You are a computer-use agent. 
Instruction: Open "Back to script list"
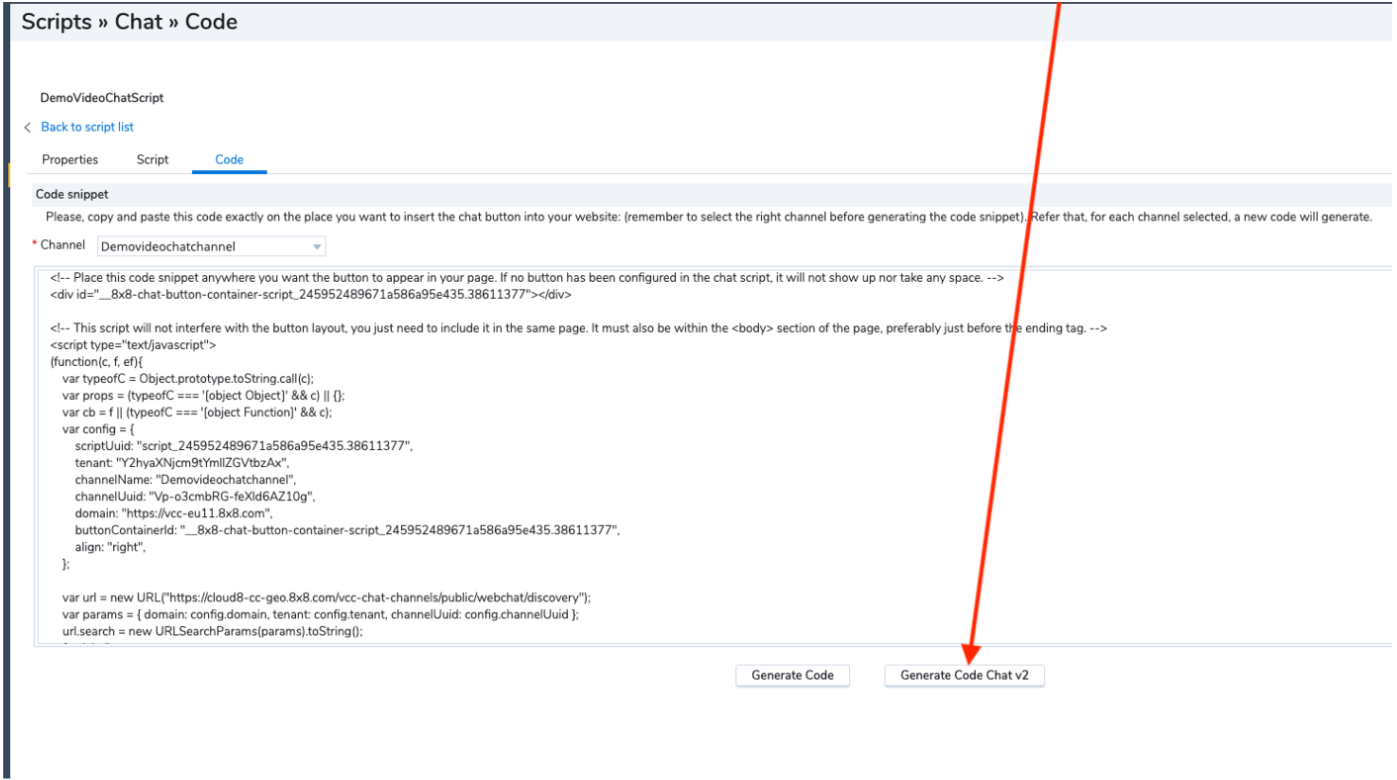point(87,127)
